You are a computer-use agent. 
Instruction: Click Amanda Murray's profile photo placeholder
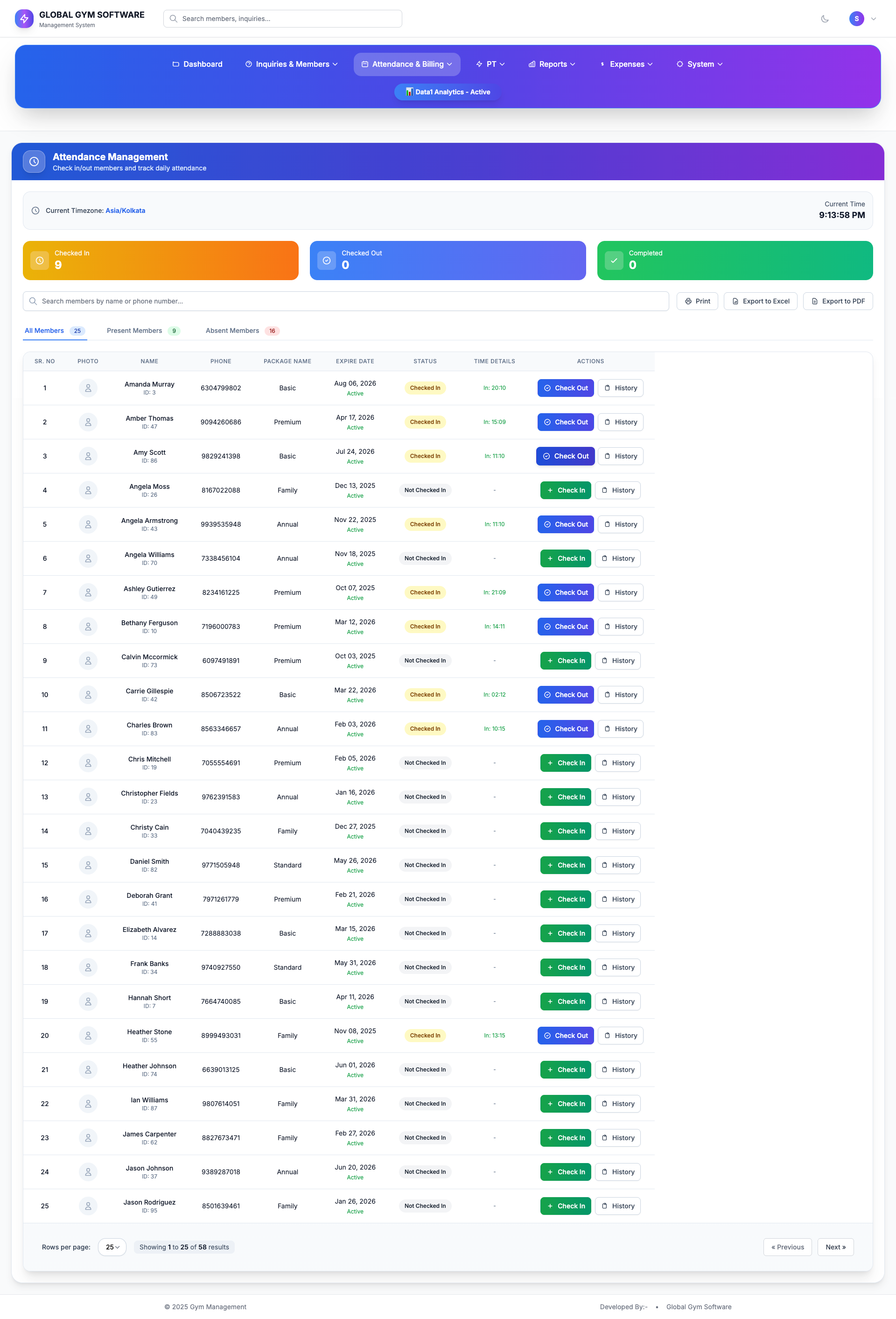pyautogui.click(x=88, y=388)
